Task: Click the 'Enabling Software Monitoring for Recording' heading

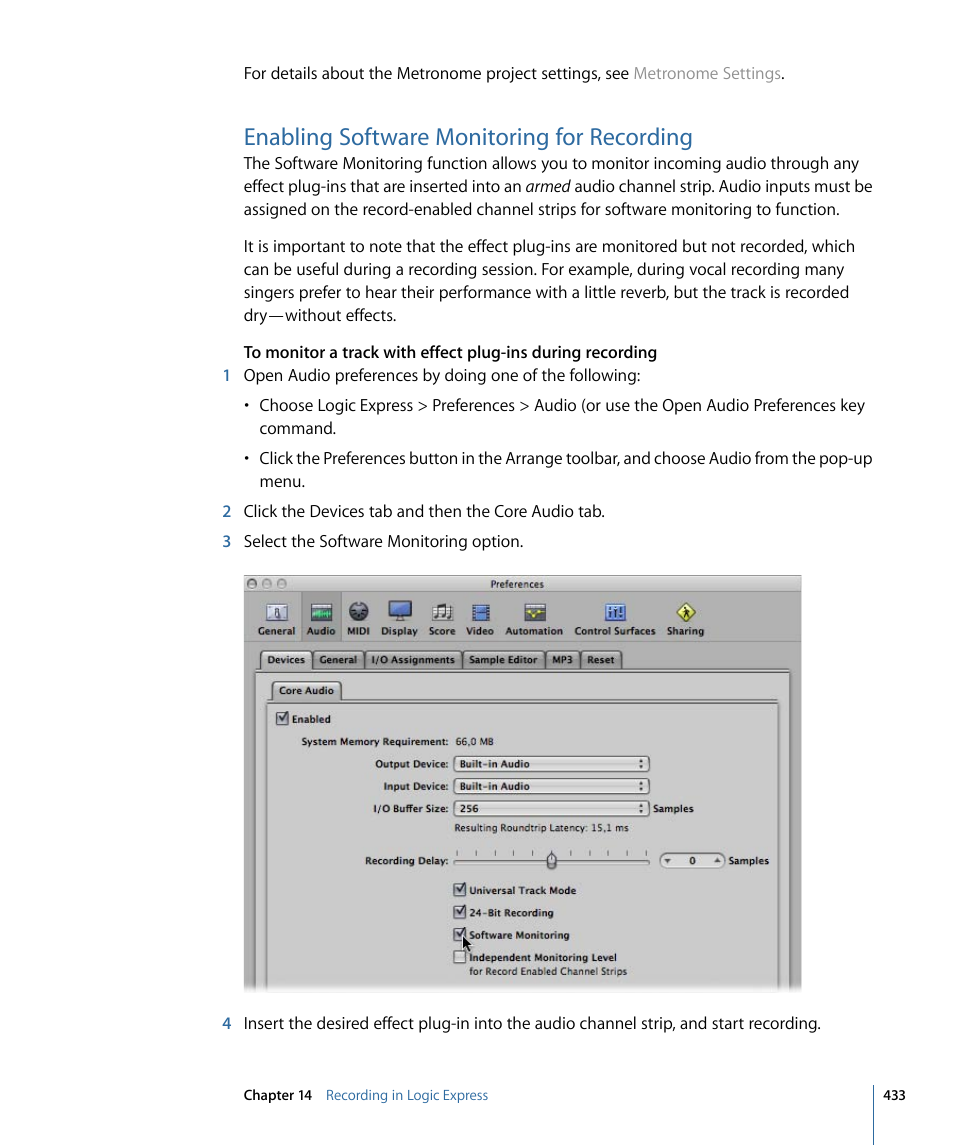Action: (468, 137)
